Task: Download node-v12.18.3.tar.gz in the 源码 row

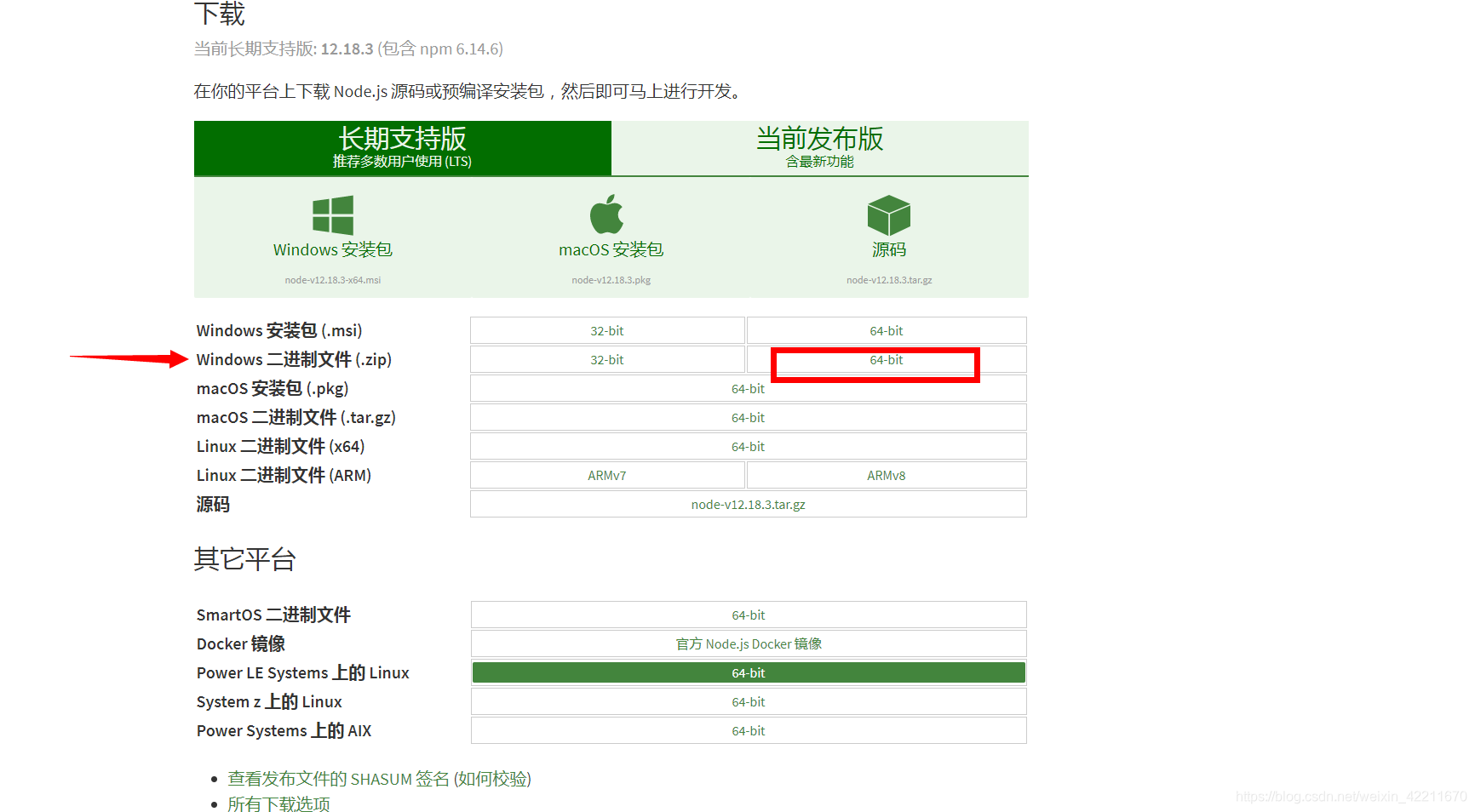Action: click(x=749, y=504)
